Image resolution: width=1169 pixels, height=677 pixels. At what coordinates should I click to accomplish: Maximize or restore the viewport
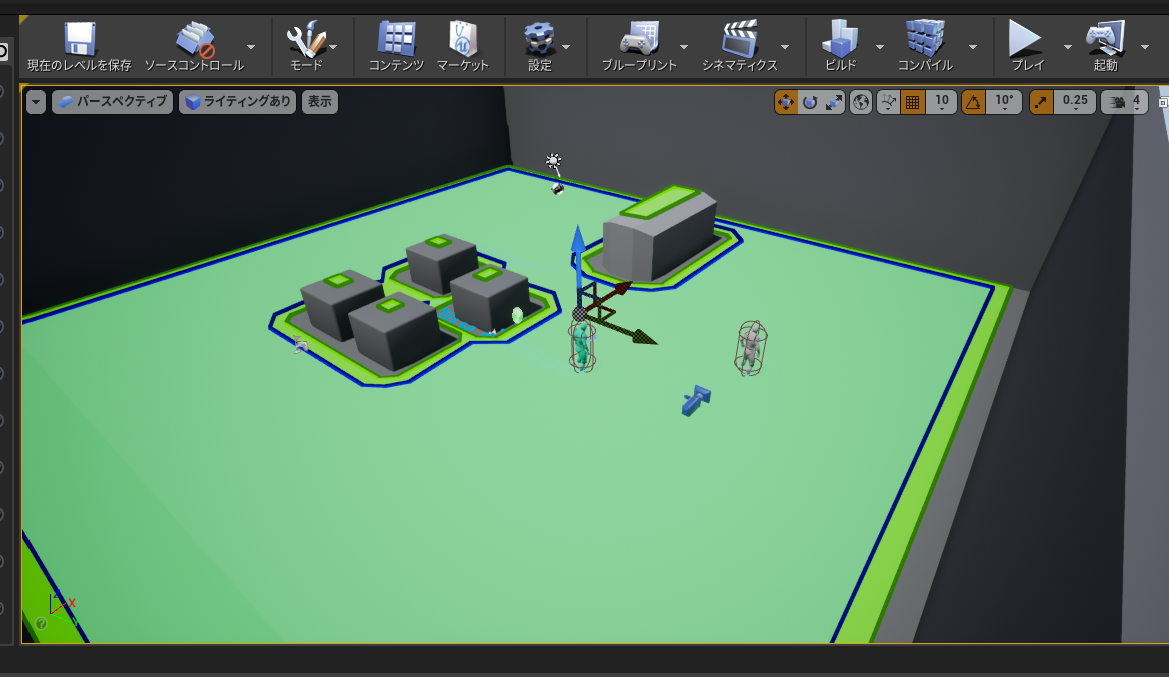pos(1164,102)
